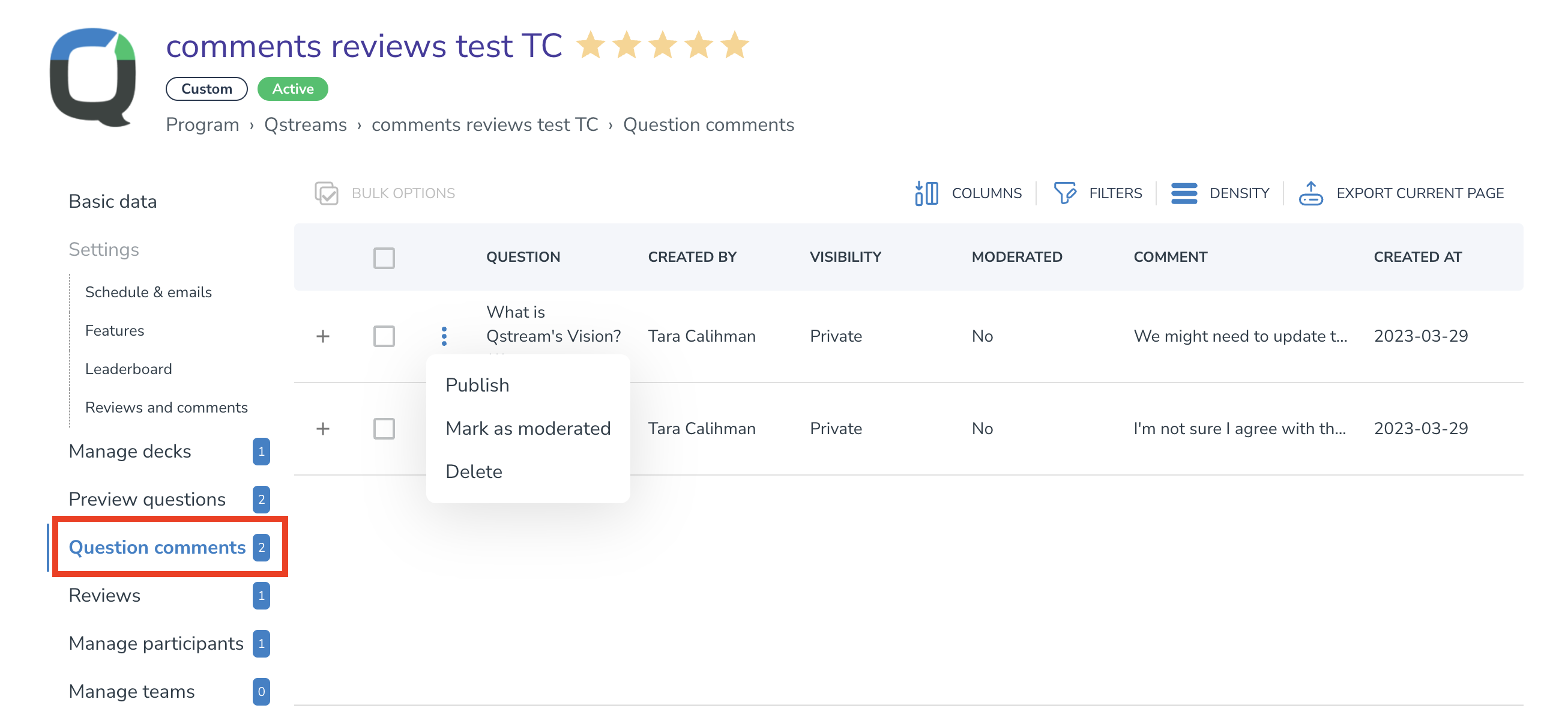Change table Density setting
The height and width of the screenshot is (723, 1568).
1220,194
